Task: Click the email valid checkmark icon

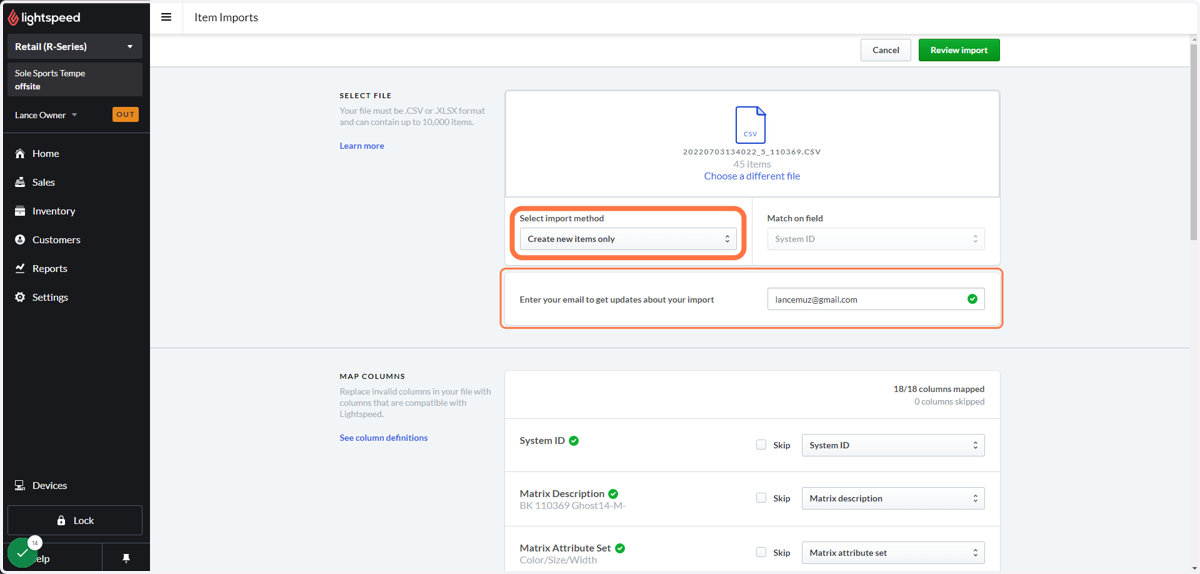Action: pos(972,299)
